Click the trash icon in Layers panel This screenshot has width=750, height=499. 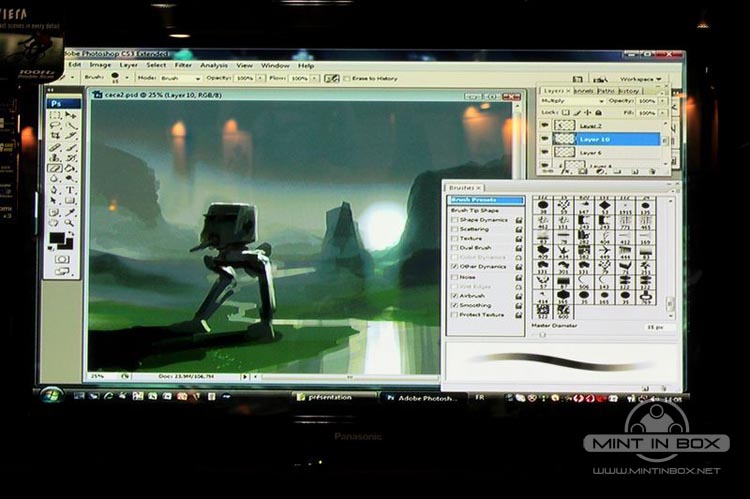pyautogui.click(x=652, y=171)
